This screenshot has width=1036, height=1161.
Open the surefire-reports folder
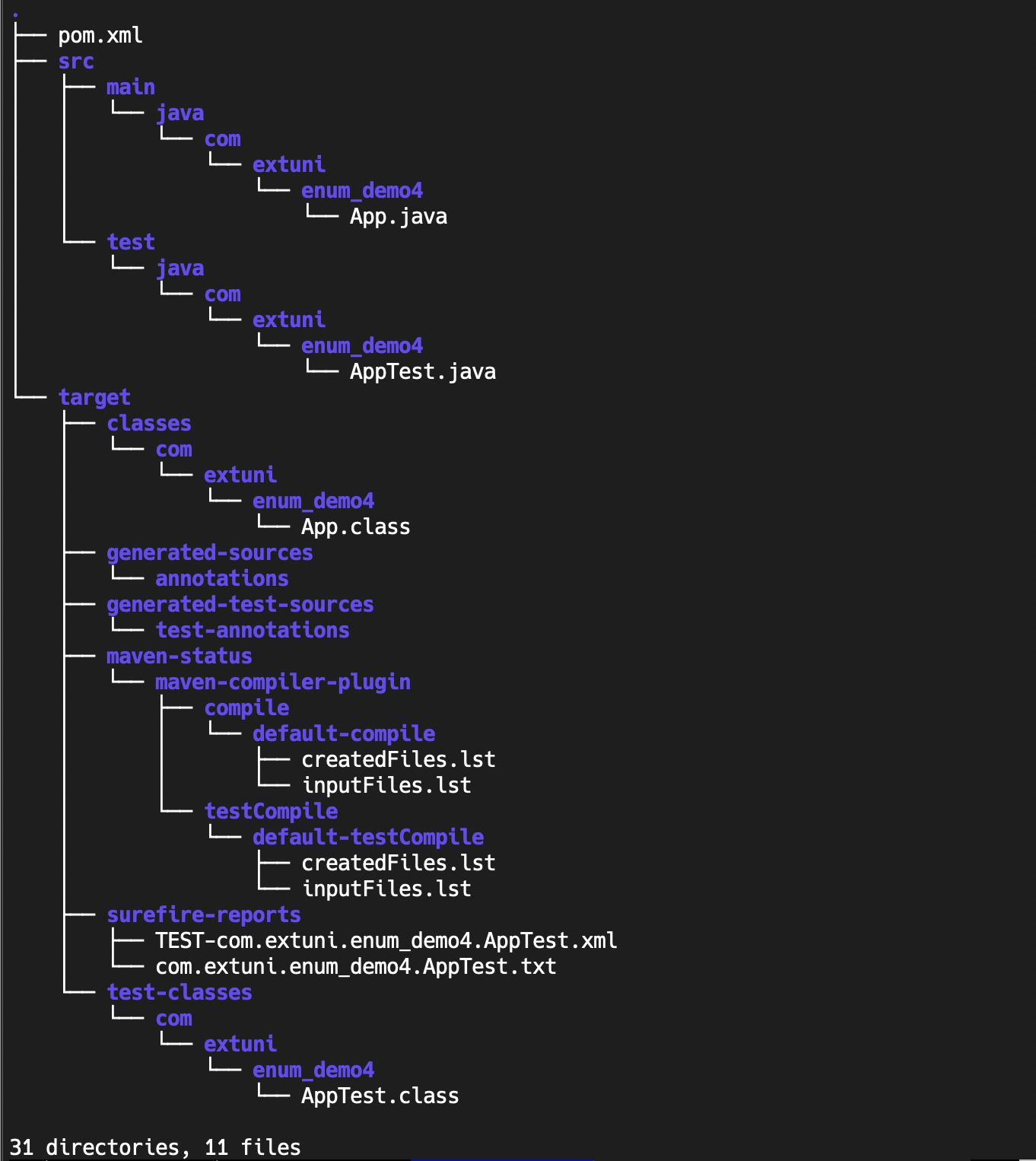[202, 914]
